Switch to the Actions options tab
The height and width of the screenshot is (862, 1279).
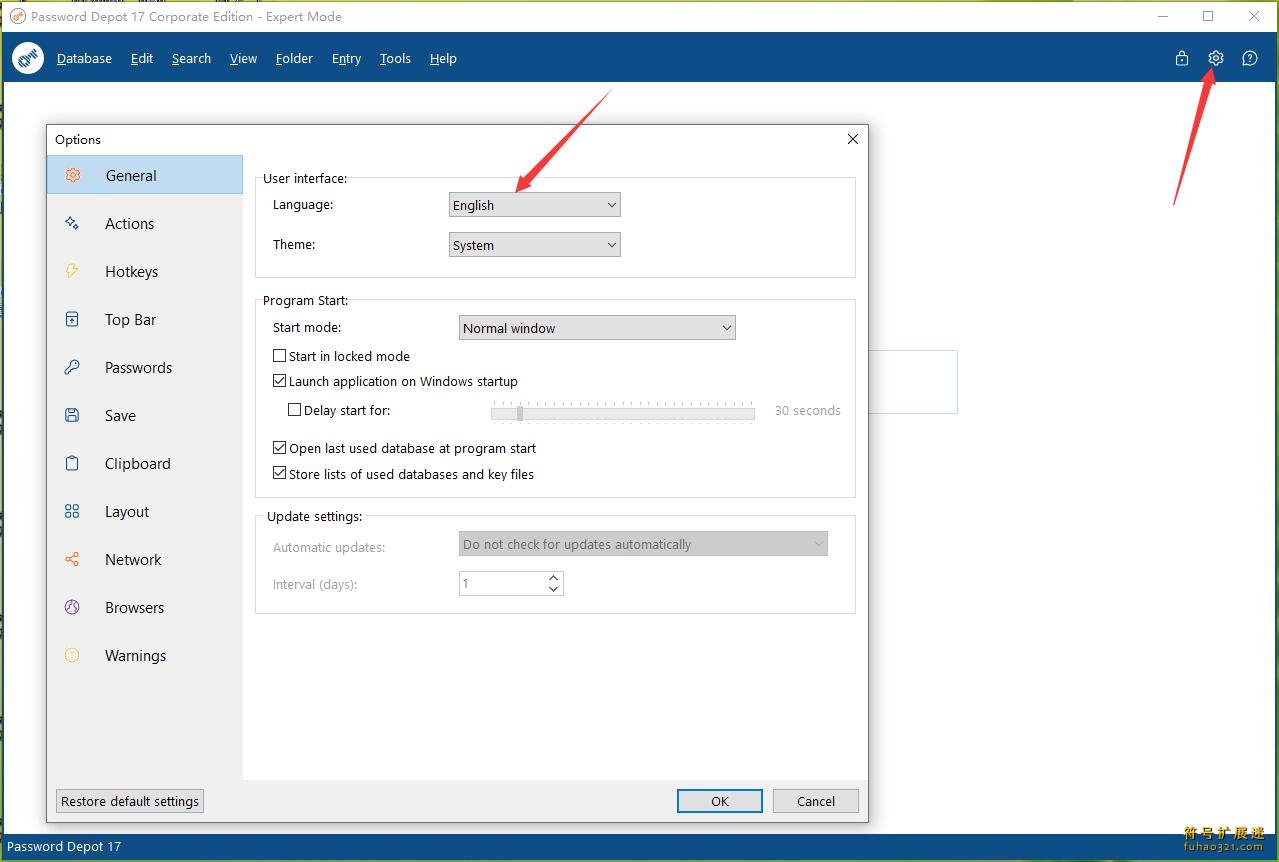pos(145,223)
